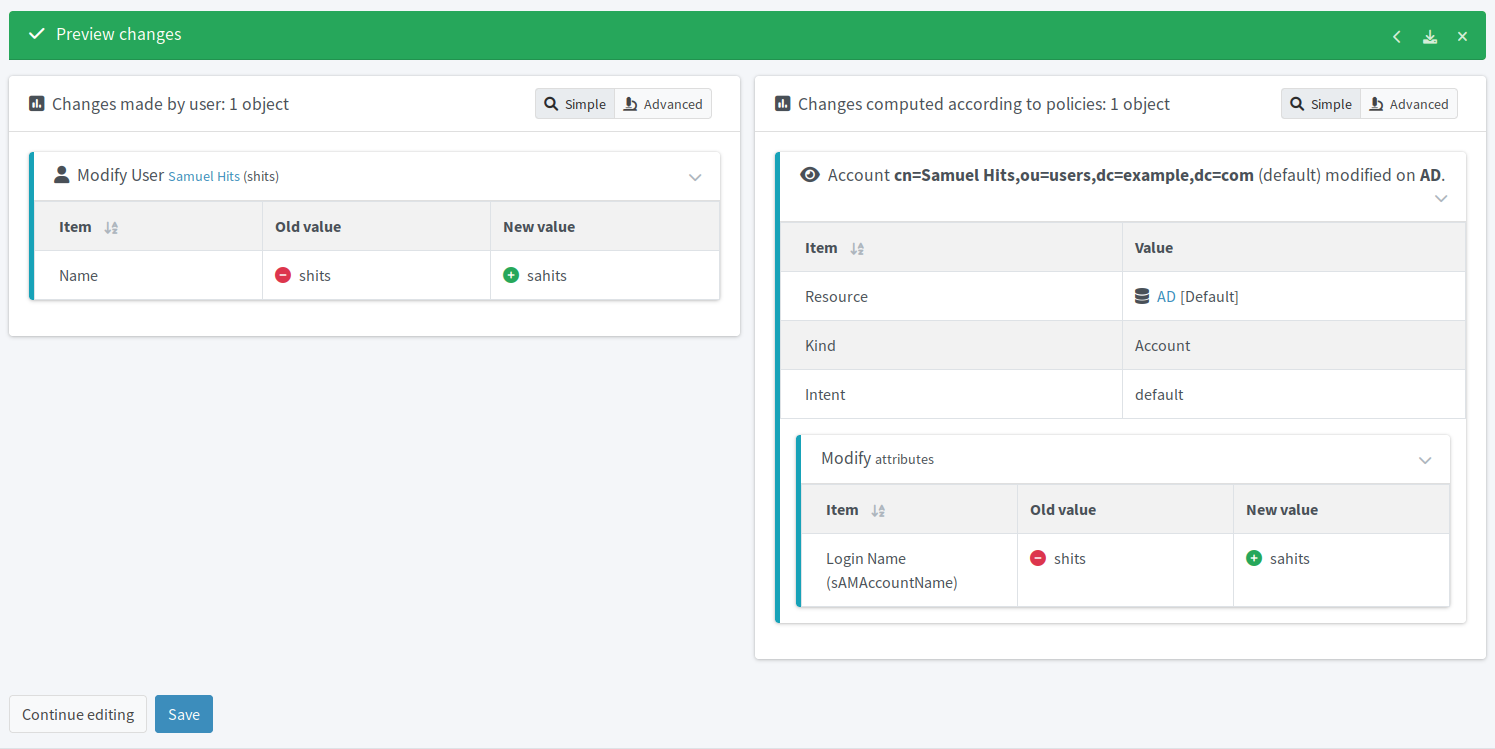
Task: Click the eye icon on the Account change header
Action: [810, 174]
